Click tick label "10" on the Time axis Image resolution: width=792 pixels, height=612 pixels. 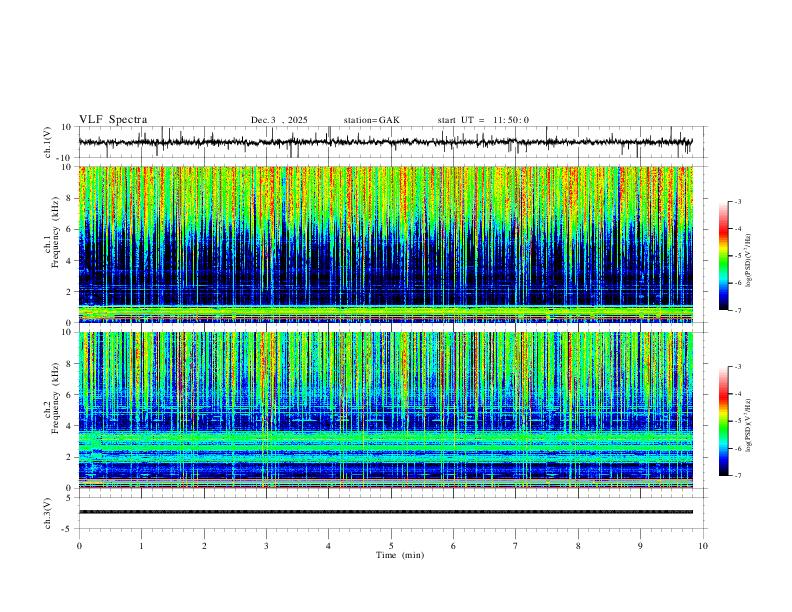703,546
